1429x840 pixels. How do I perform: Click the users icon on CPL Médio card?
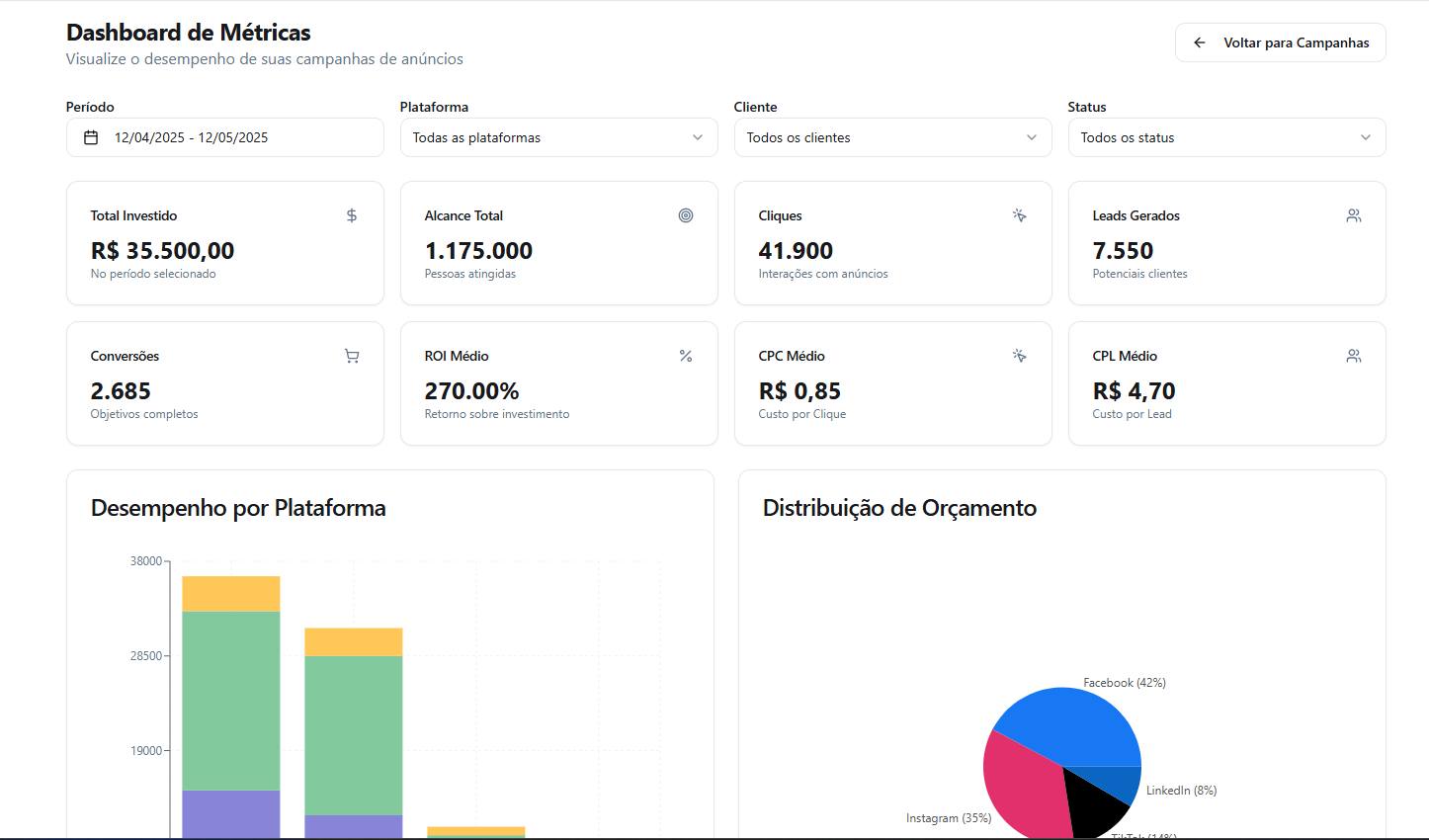pyautogui.click(x=1354, y=356)
